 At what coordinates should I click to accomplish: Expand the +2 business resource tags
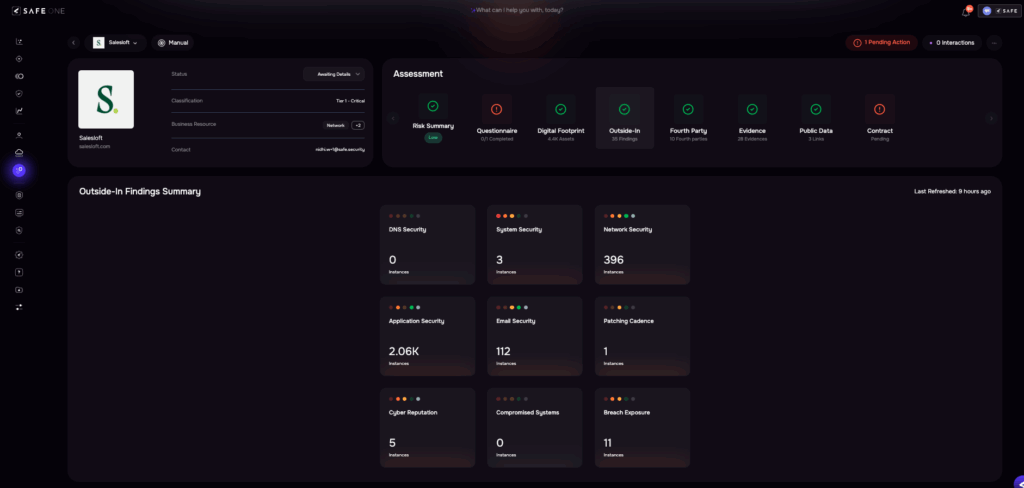coord(358,125)
